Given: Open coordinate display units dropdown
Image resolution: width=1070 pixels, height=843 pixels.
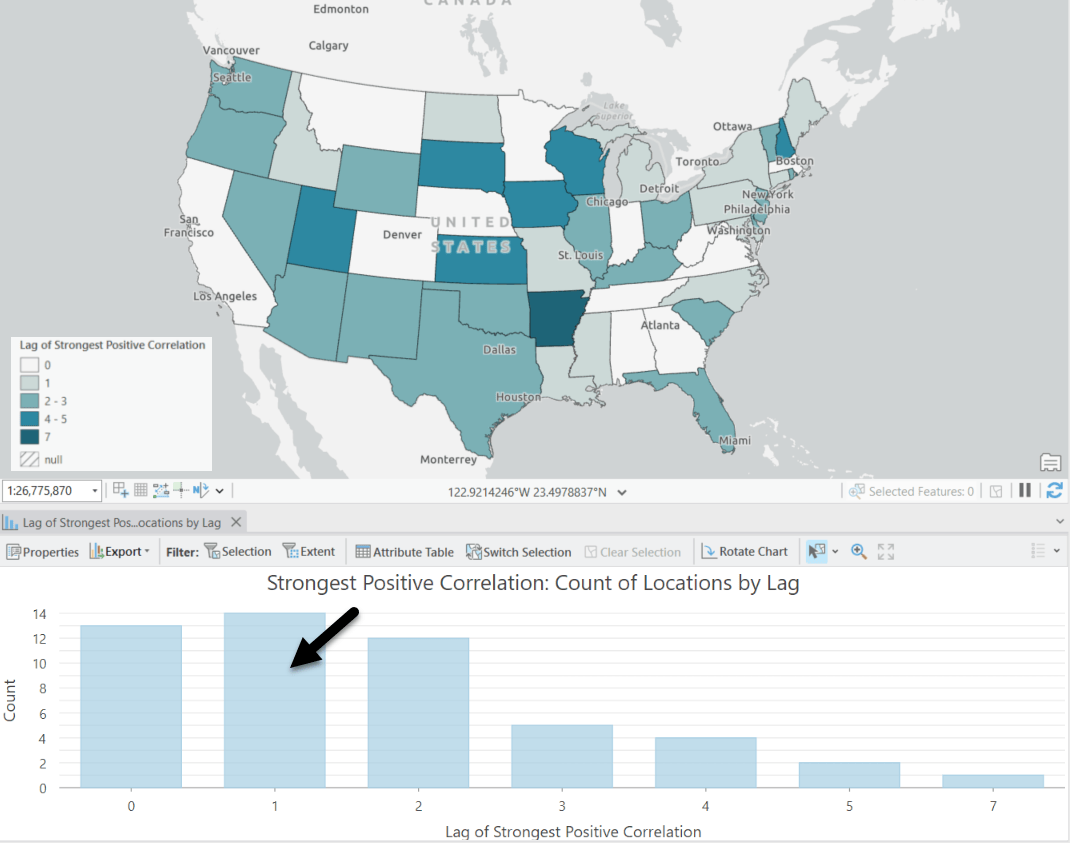Looking at the screenshot, I should pyautogui.click(x=622, y=492).
